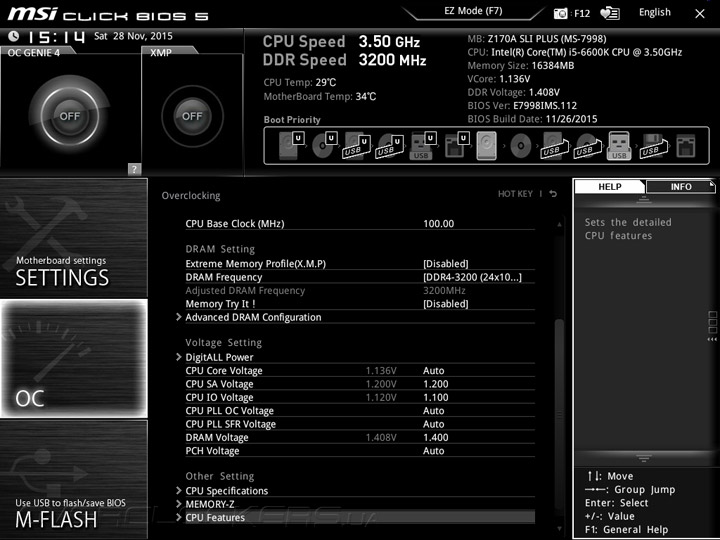Click the 15:14 system time
This screenshot has width=720, height=540.
point(56,37)
